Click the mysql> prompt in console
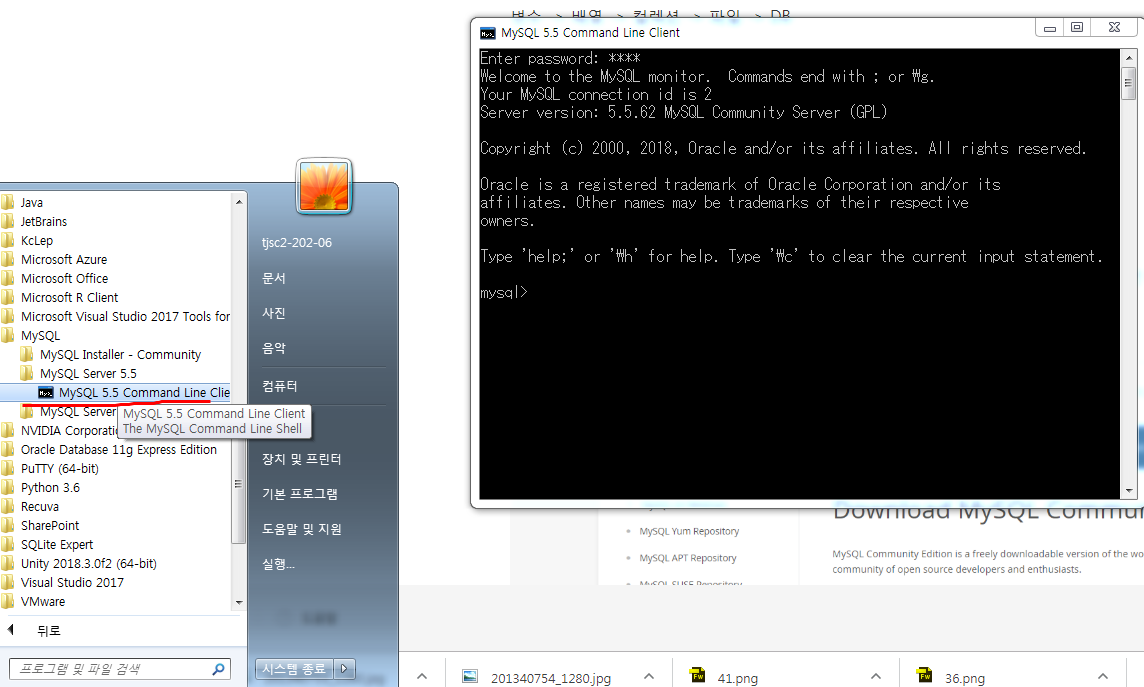 (x=503, y=292)
